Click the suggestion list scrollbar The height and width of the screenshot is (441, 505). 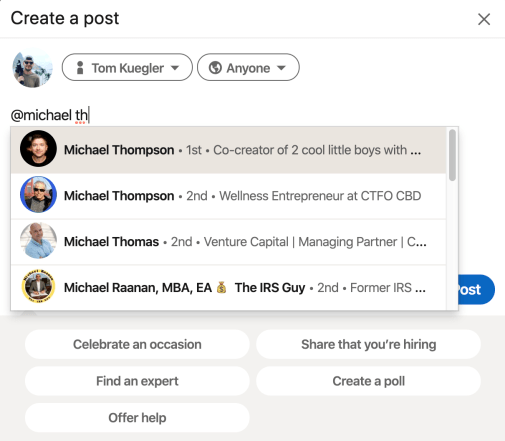click(452, 155)
